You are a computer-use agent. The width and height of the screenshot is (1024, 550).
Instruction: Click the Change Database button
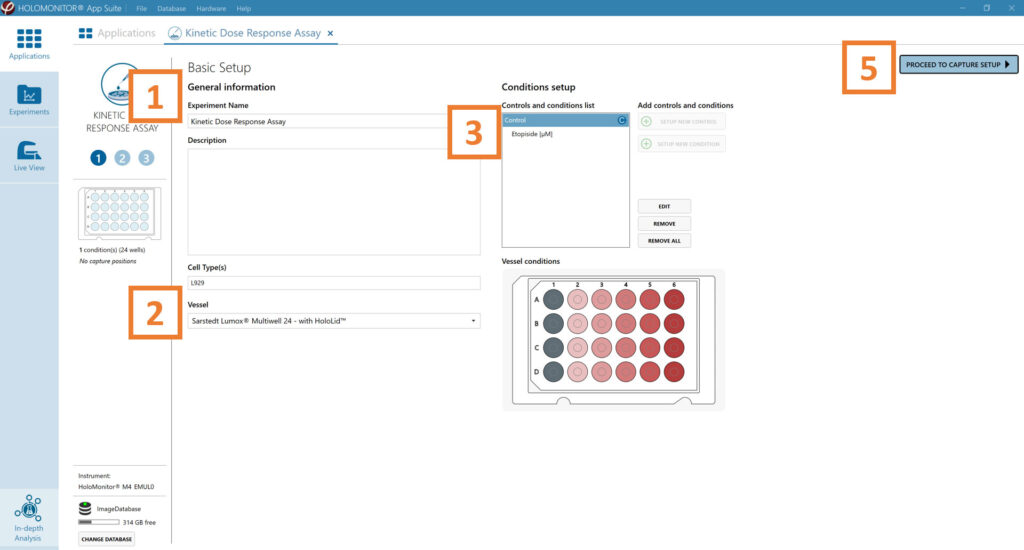pyautogui.click(x=106, y=539)
